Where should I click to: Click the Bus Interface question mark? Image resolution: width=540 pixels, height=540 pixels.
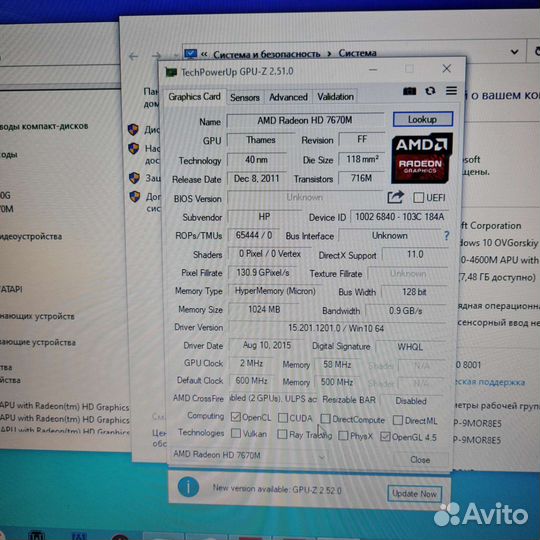(446, 236)
